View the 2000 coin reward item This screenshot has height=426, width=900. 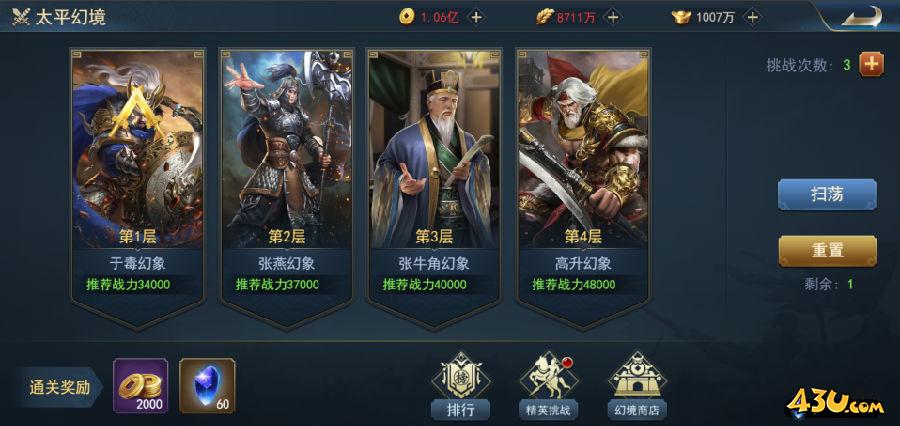coord(141,386)
